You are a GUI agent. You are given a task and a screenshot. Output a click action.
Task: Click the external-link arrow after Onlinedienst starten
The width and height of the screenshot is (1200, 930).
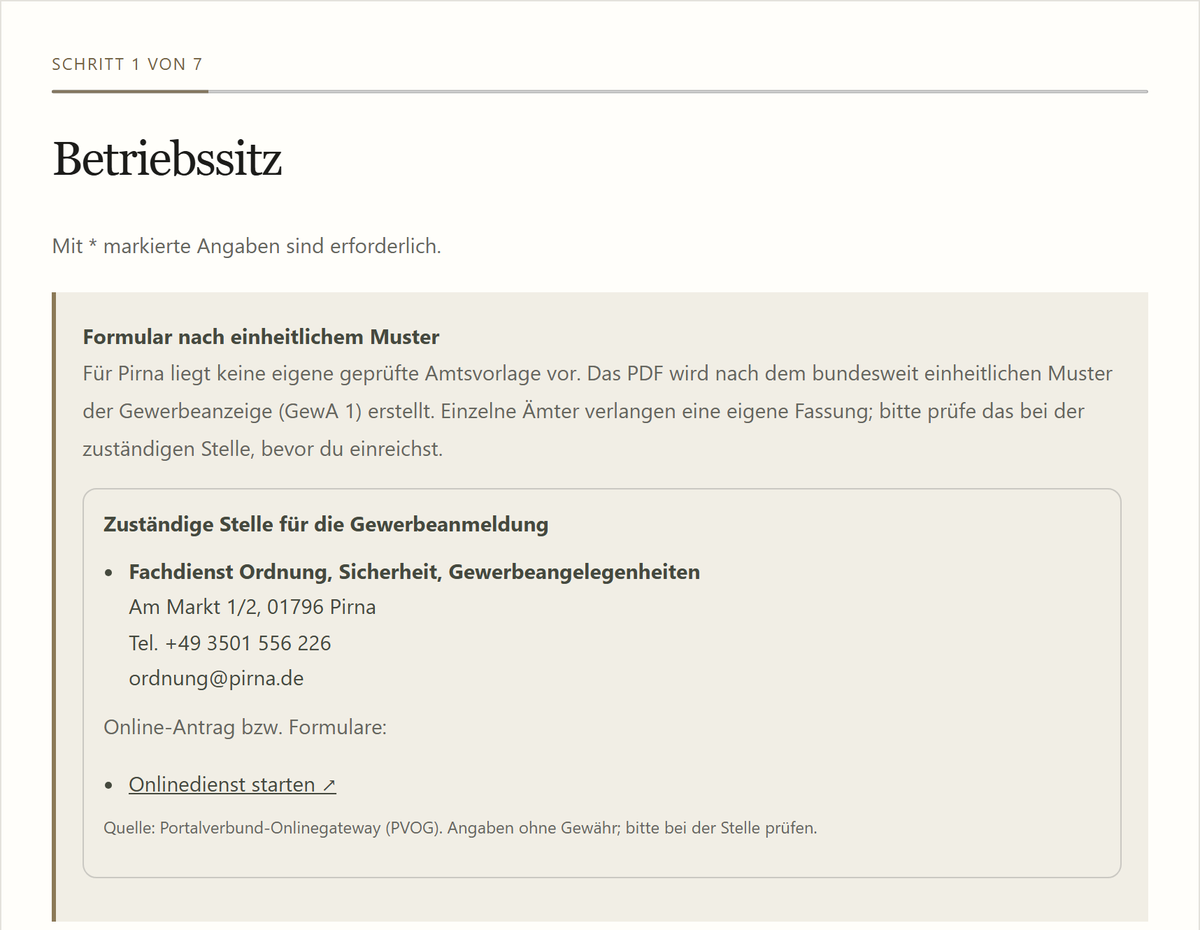(329, 786)
